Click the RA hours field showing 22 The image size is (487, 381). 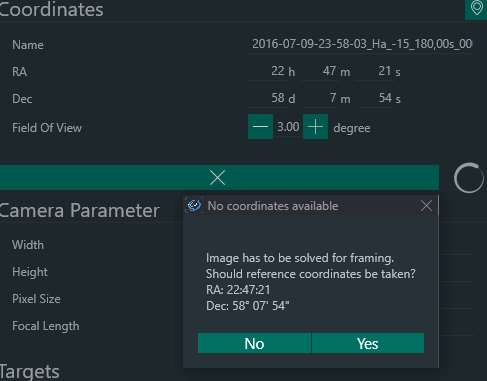(267, 71)
